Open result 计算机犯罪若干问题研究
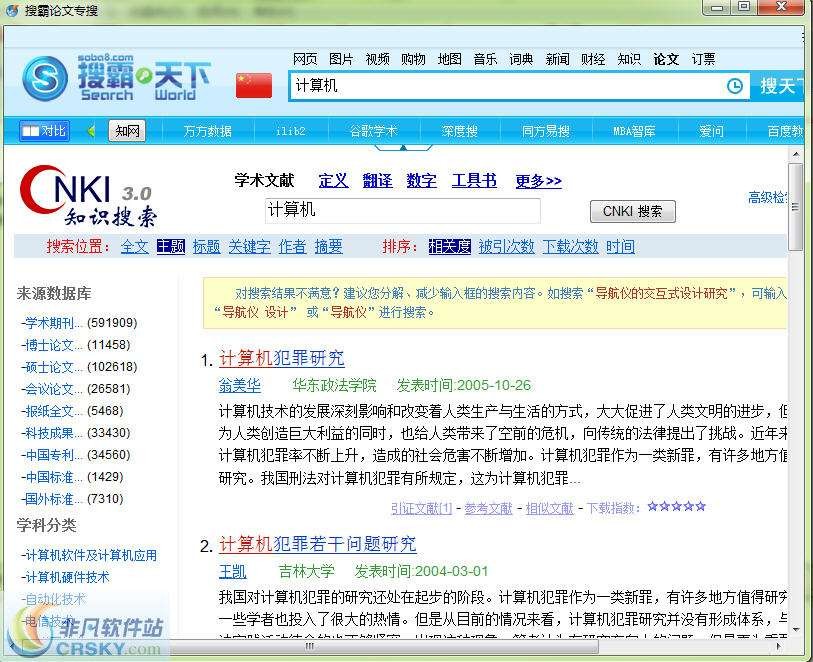This screenshot has height=662, width=813. [317, 544]
